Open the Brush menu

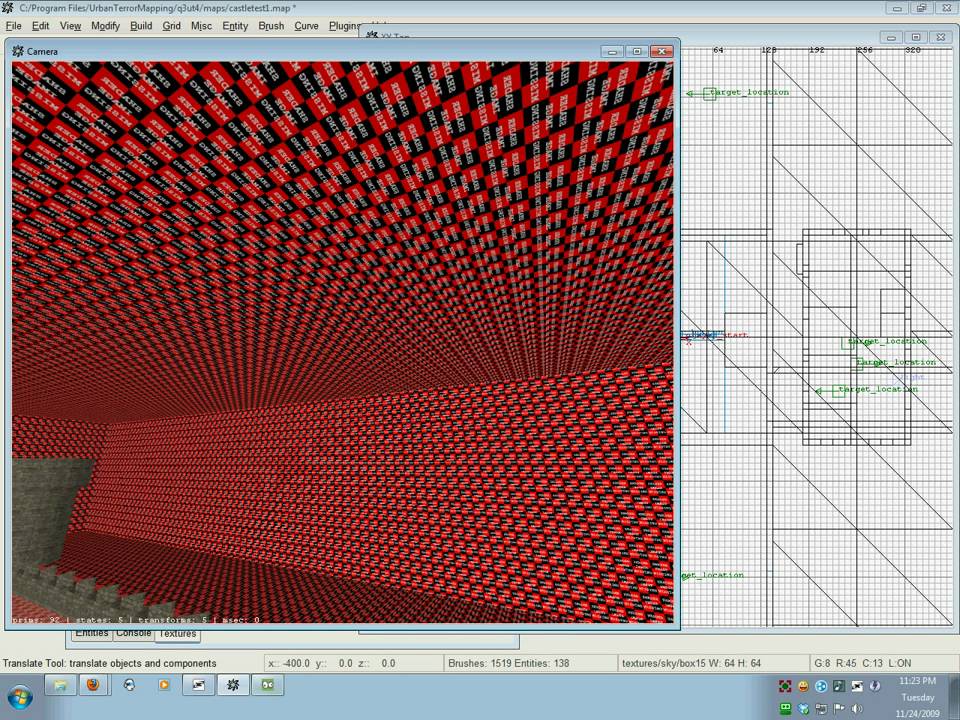pyautogui.click(x=271, y=26)
